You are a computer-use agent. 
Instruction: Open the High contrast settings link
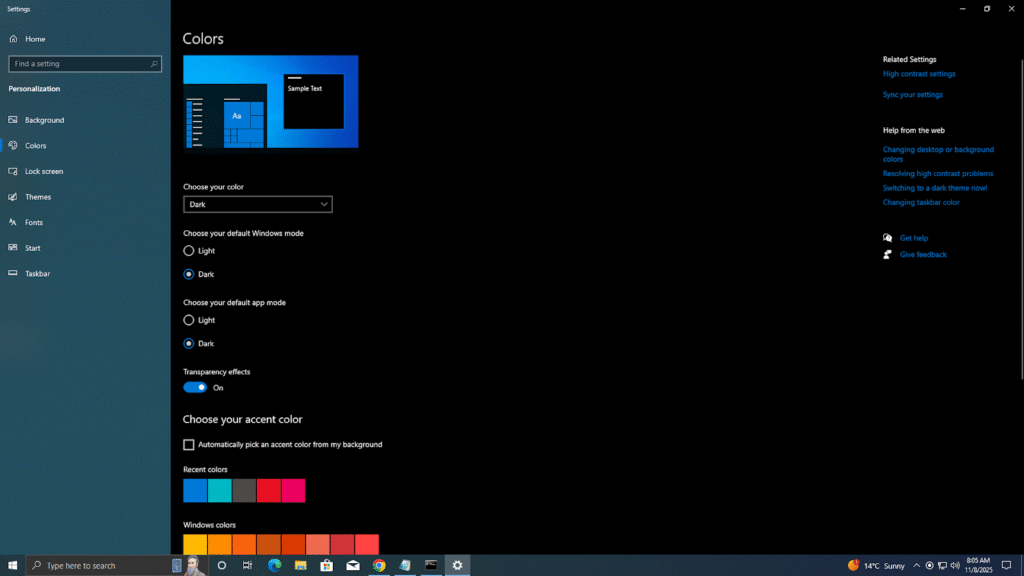pos(919,74)
